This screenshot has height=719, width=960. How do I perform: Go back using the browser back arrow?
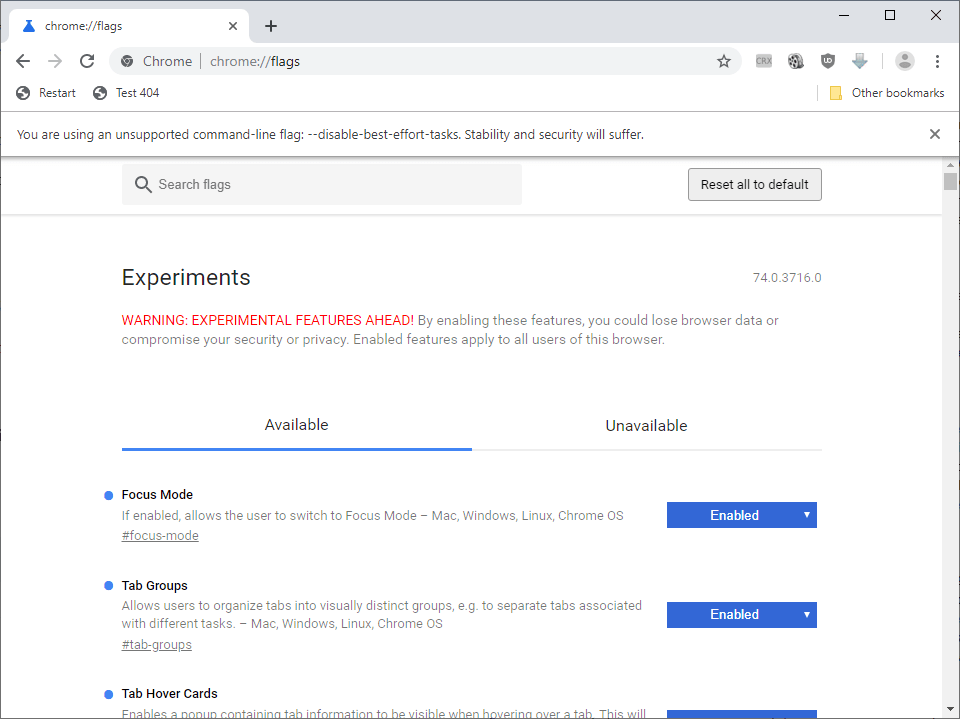[x=23, y=61]
